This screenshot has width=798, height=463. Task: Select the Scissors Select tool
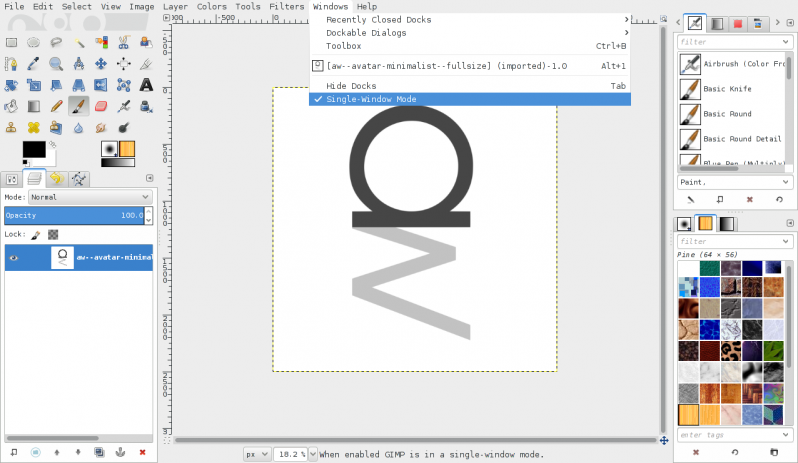tap(124, 42)
